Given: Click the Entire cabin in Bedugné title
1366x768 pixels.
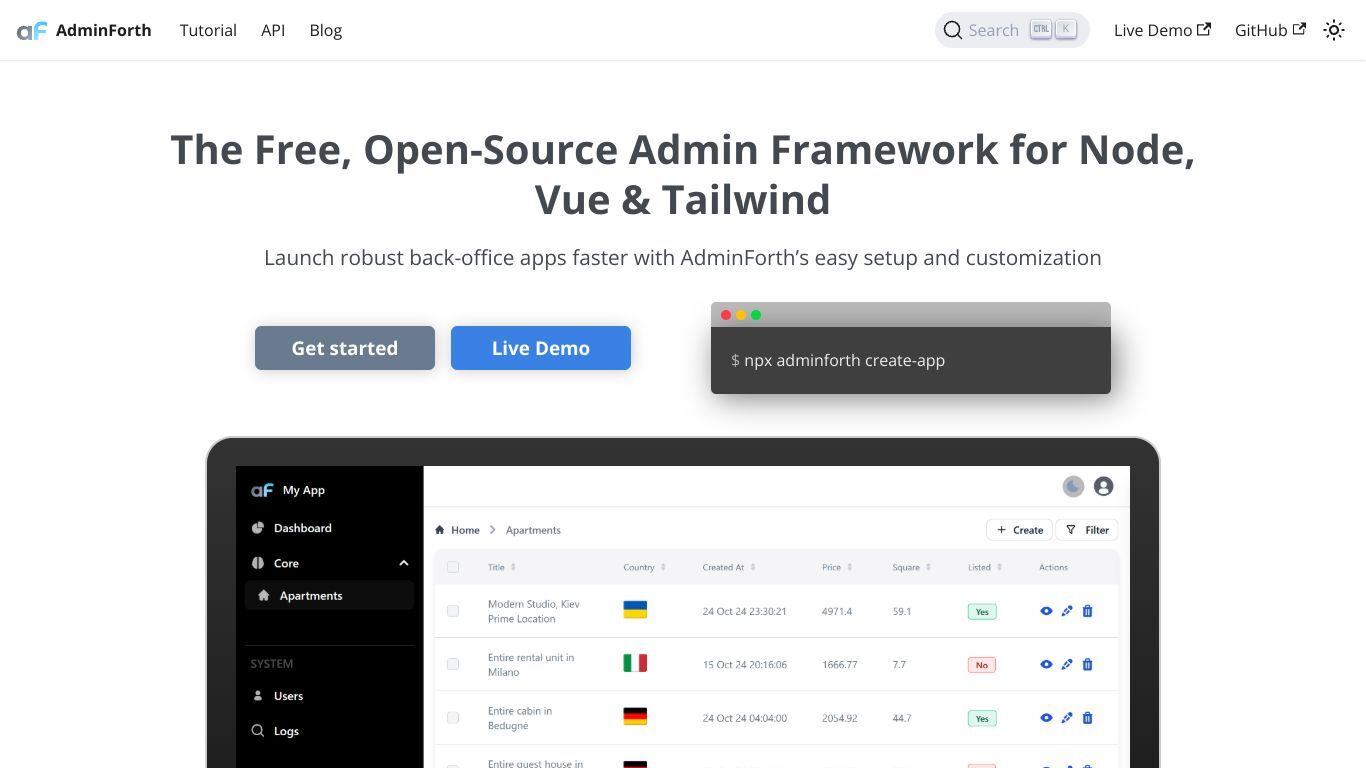Looking at the screenshot, I should click(520, 718).
